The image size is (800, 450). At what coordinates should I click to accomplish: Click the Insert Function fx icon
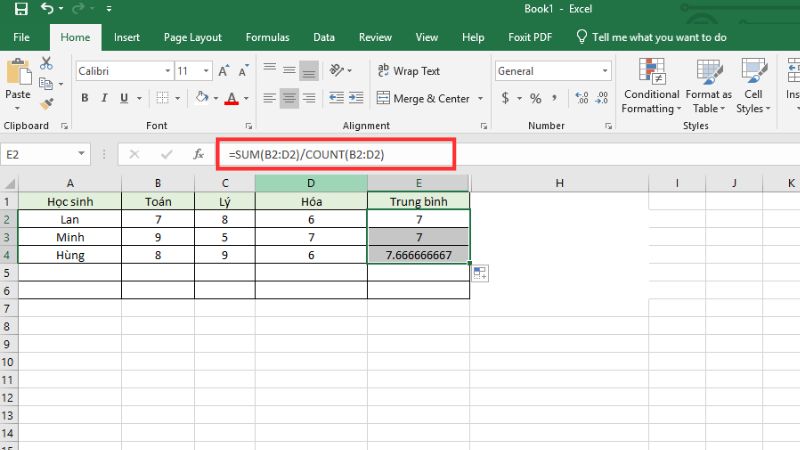click(199, 155)
